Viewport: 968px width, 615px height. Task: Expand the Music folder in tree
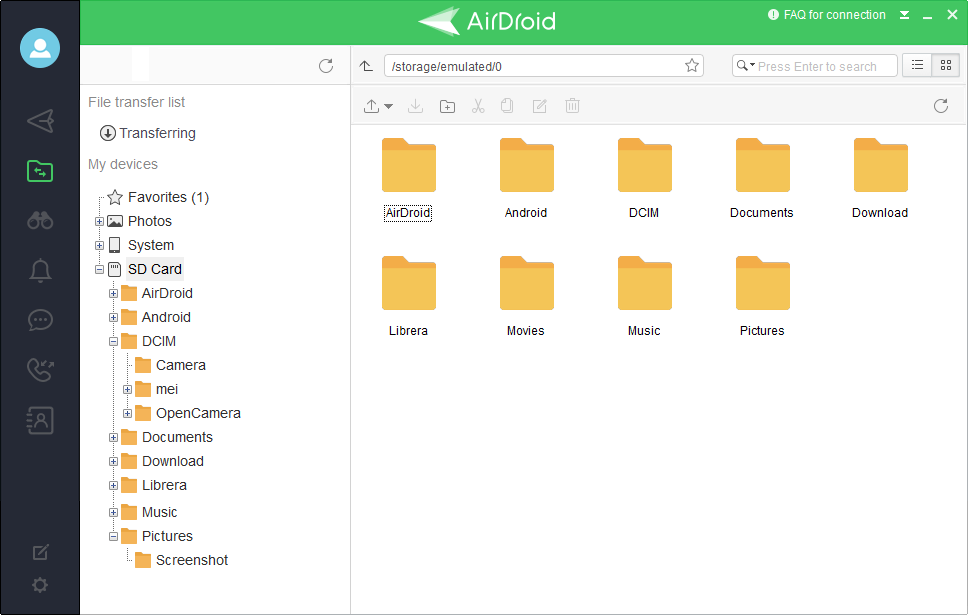point(113,512)
